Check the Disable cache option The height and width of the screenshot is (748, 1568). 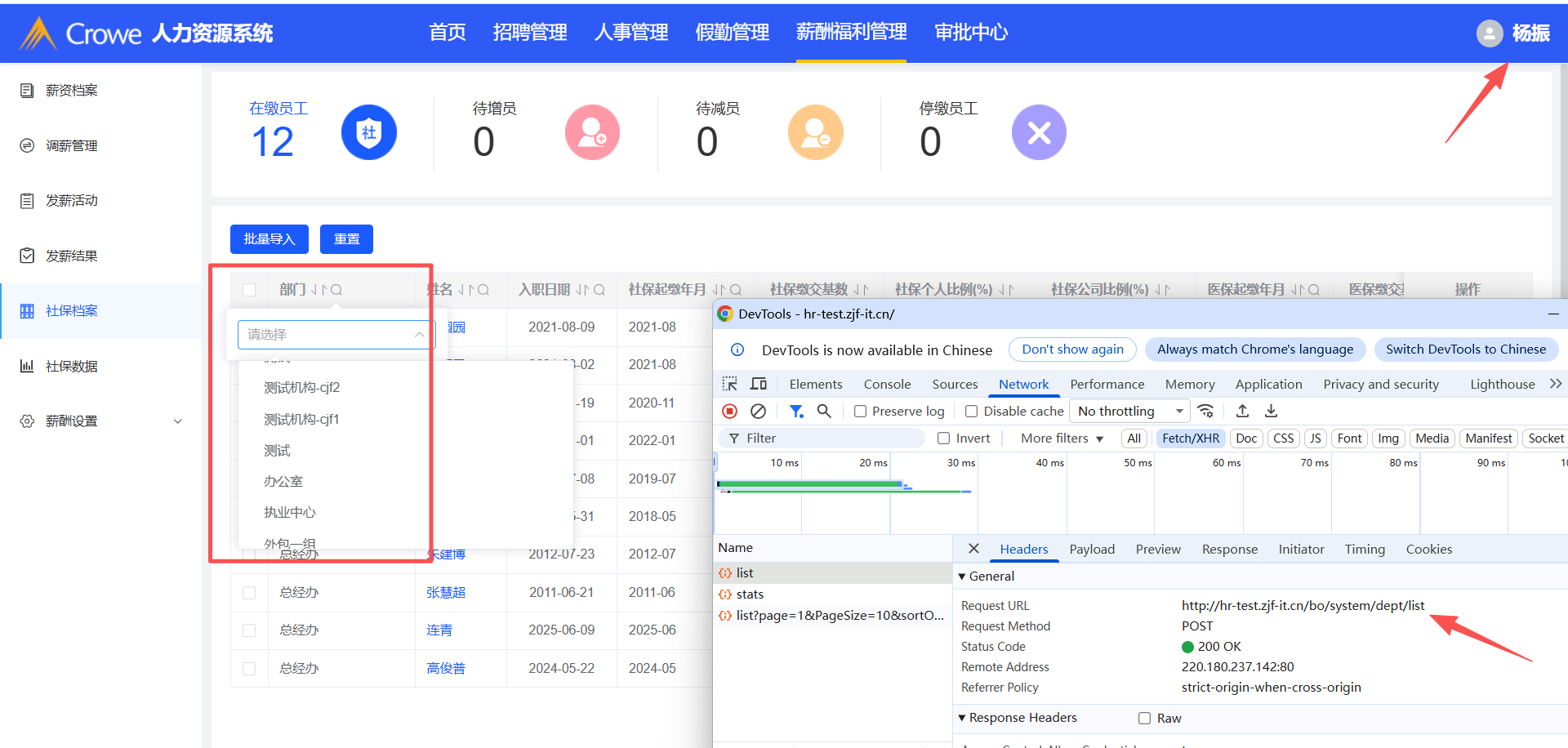[972, 412]
